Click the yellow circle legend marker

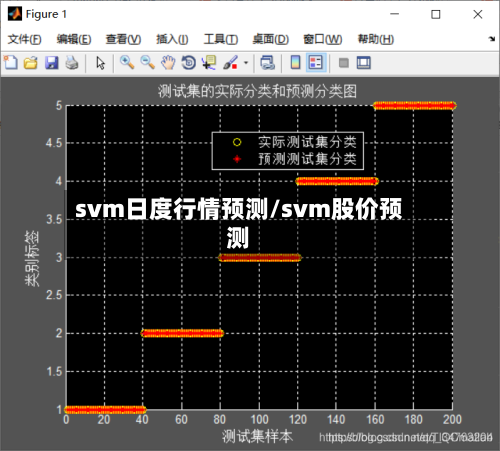(237, 142)
